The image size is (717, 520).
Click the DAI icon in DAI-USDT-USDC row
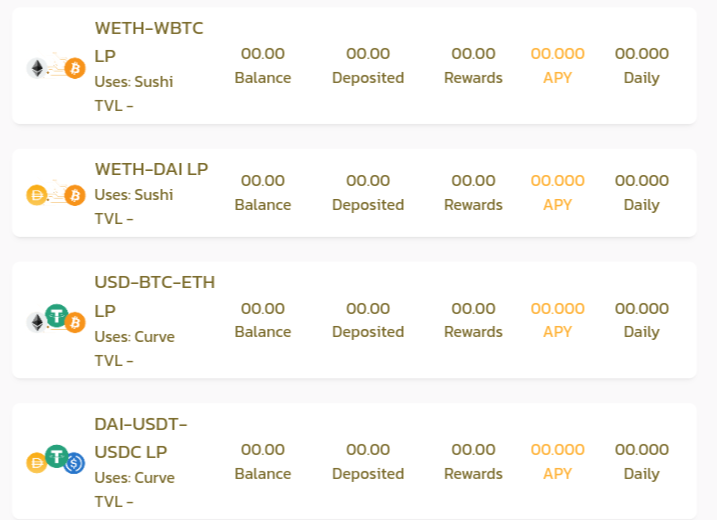(x=37, y=463)
